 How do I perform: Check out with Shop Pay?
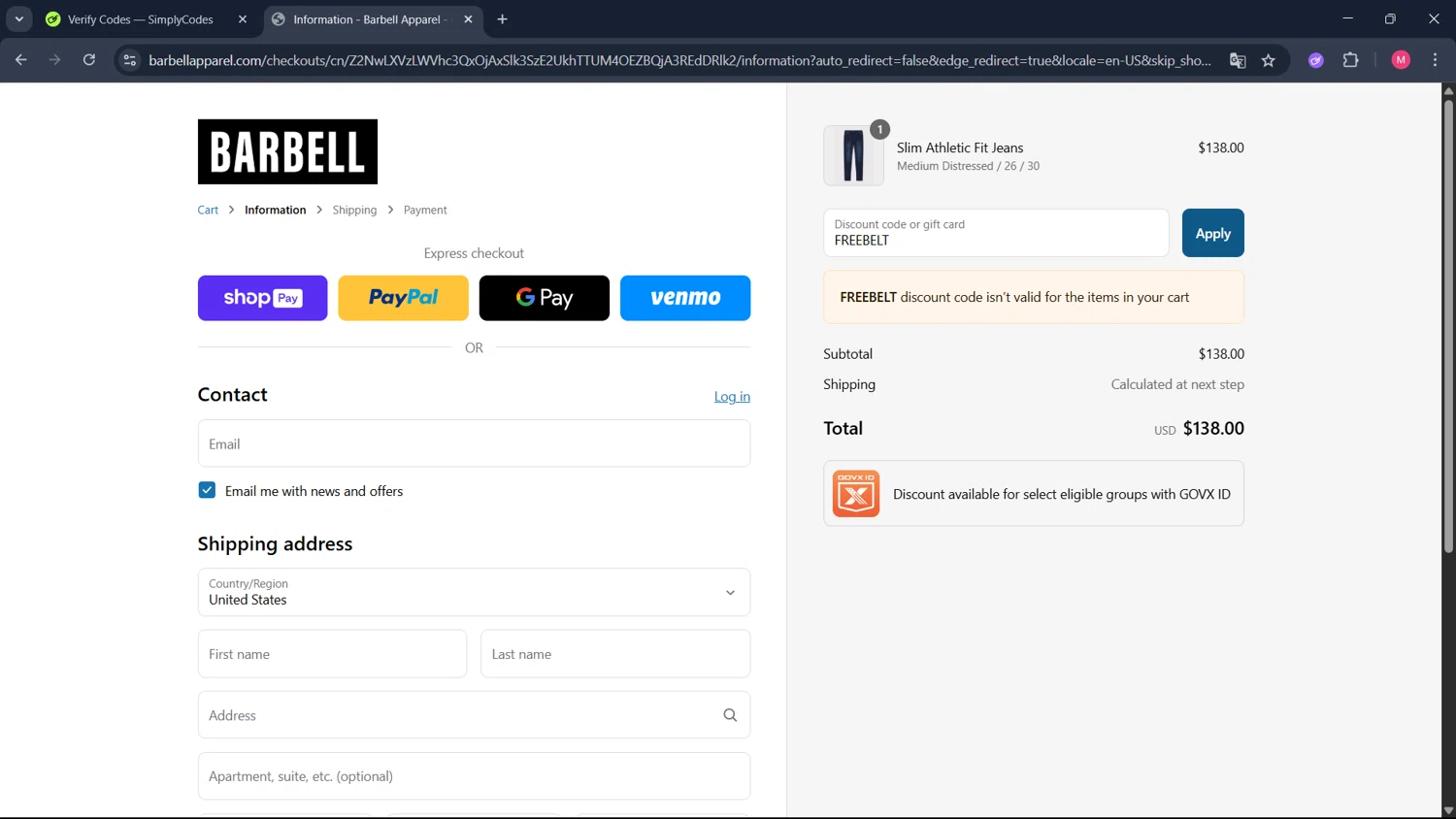[x=263, y=298]
